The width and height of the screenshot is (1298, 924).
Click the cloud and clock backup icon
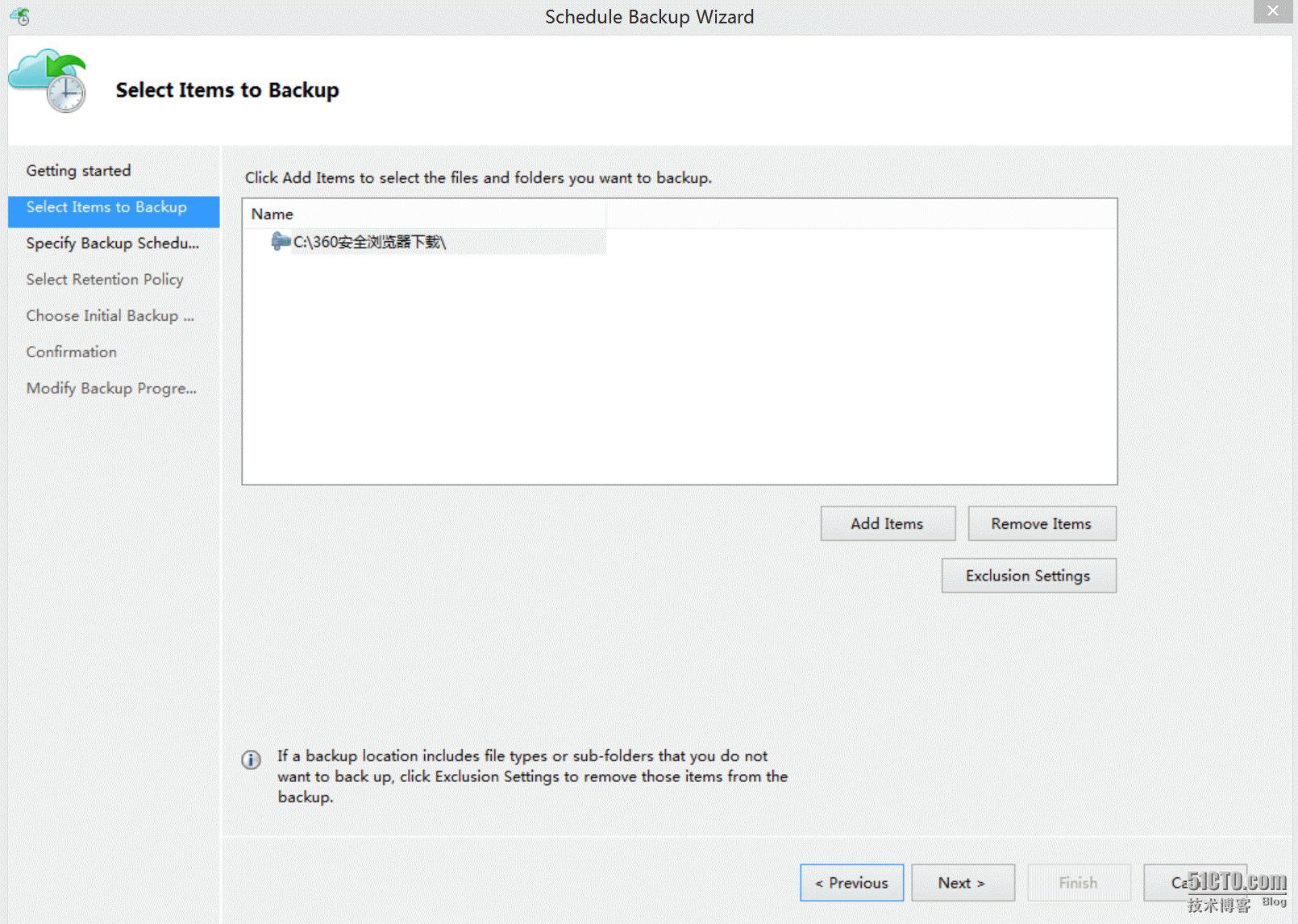click(48, 81)
